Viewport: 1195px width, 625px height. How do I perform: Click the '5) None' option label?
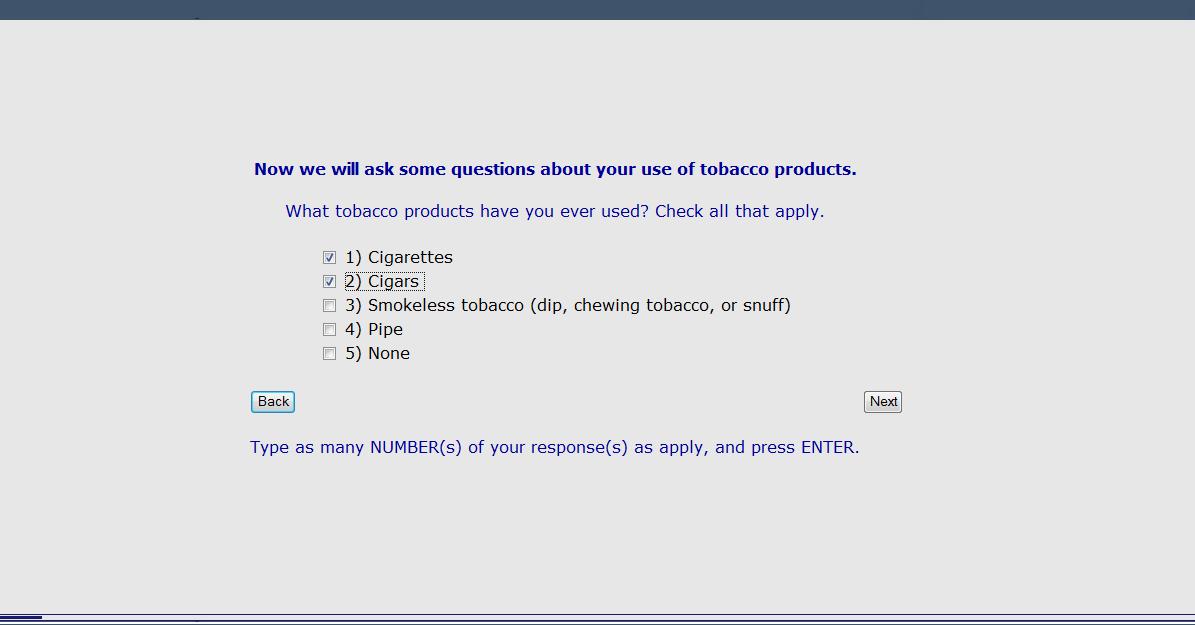coord(377,354)
